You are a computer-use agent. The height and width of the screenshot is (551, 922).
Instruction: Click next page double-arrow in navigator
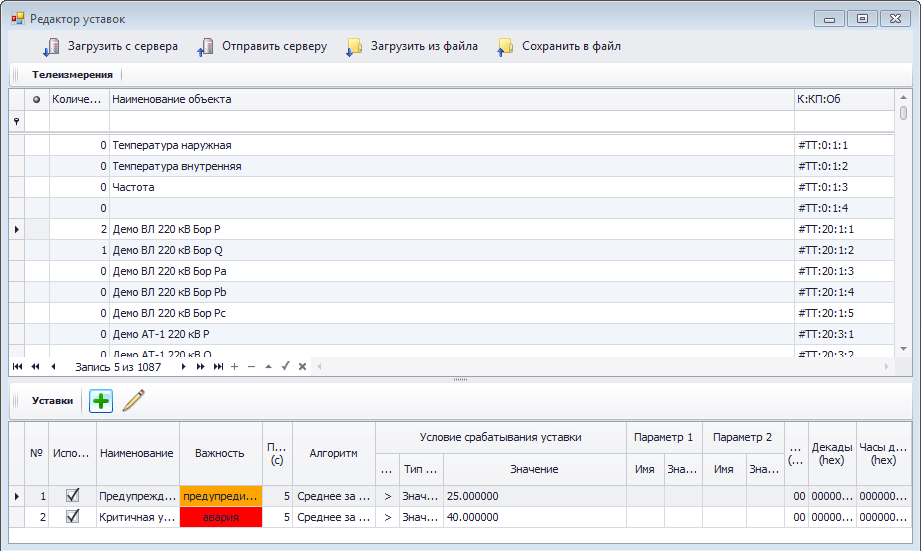tap(201, 367)
